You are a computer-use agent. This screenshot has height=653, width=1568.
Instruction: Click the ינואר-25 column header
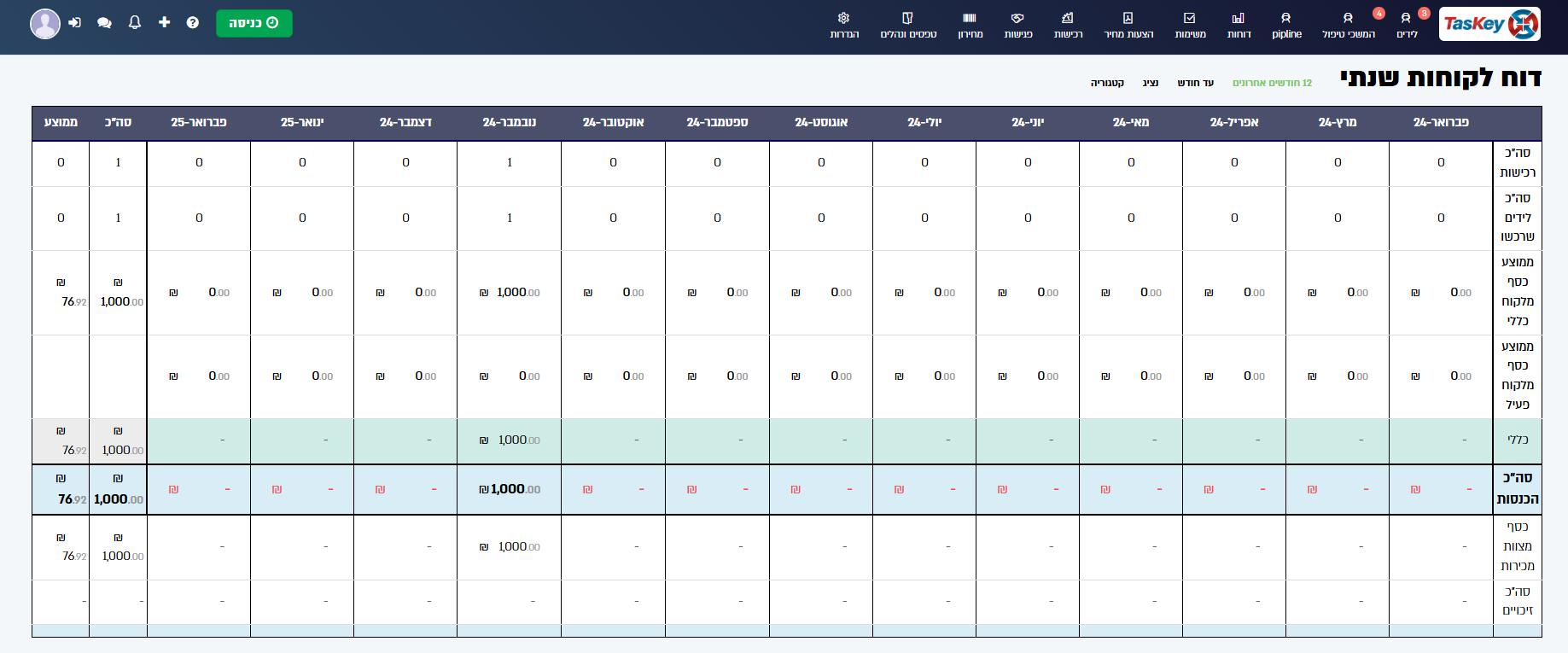point(302,123)
